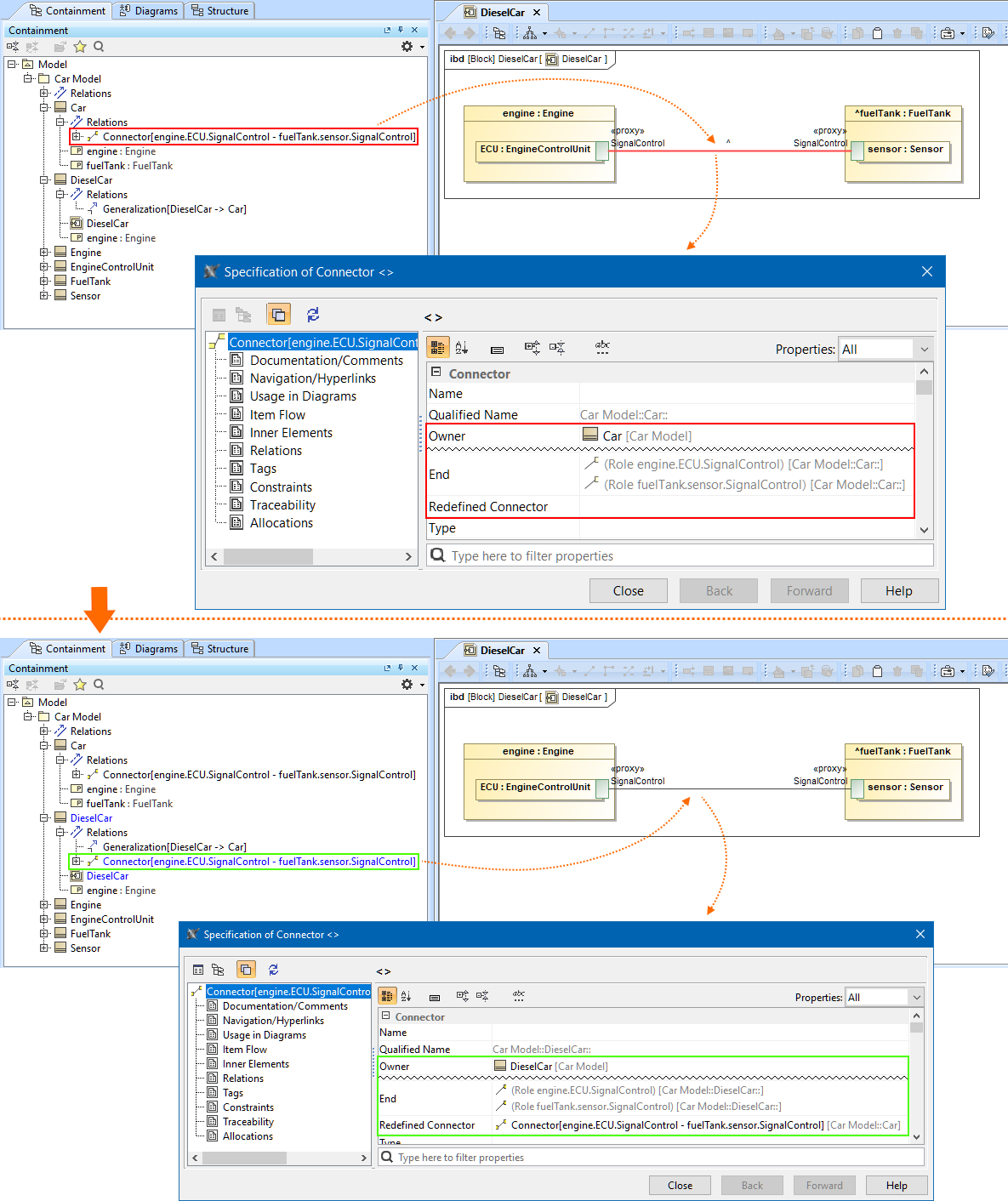Click the float-panel icon in the top Containment header

tap(387, 31)
